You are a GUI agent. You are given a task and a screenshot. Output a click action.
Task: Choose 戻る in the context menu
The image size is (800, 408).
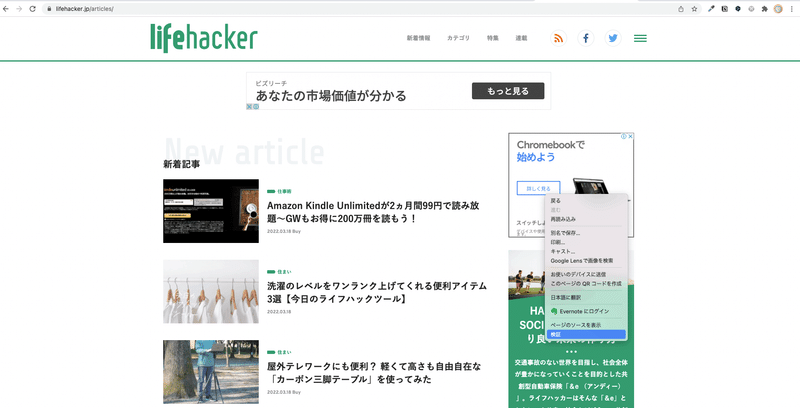coord(586,201)
